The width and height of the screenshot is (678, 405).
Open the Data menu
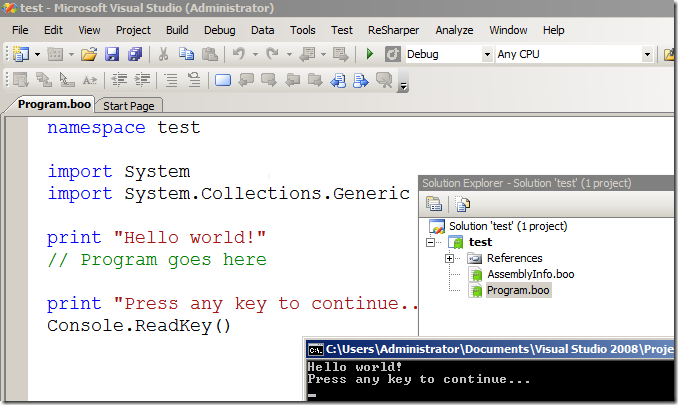pos(262,30)
